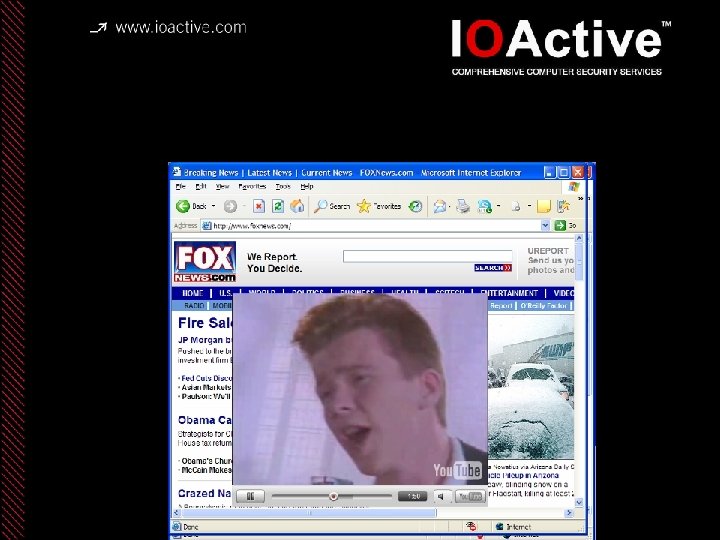Open the View menu
The height and width of the screenshot is (540, 720).
point(223,186)
